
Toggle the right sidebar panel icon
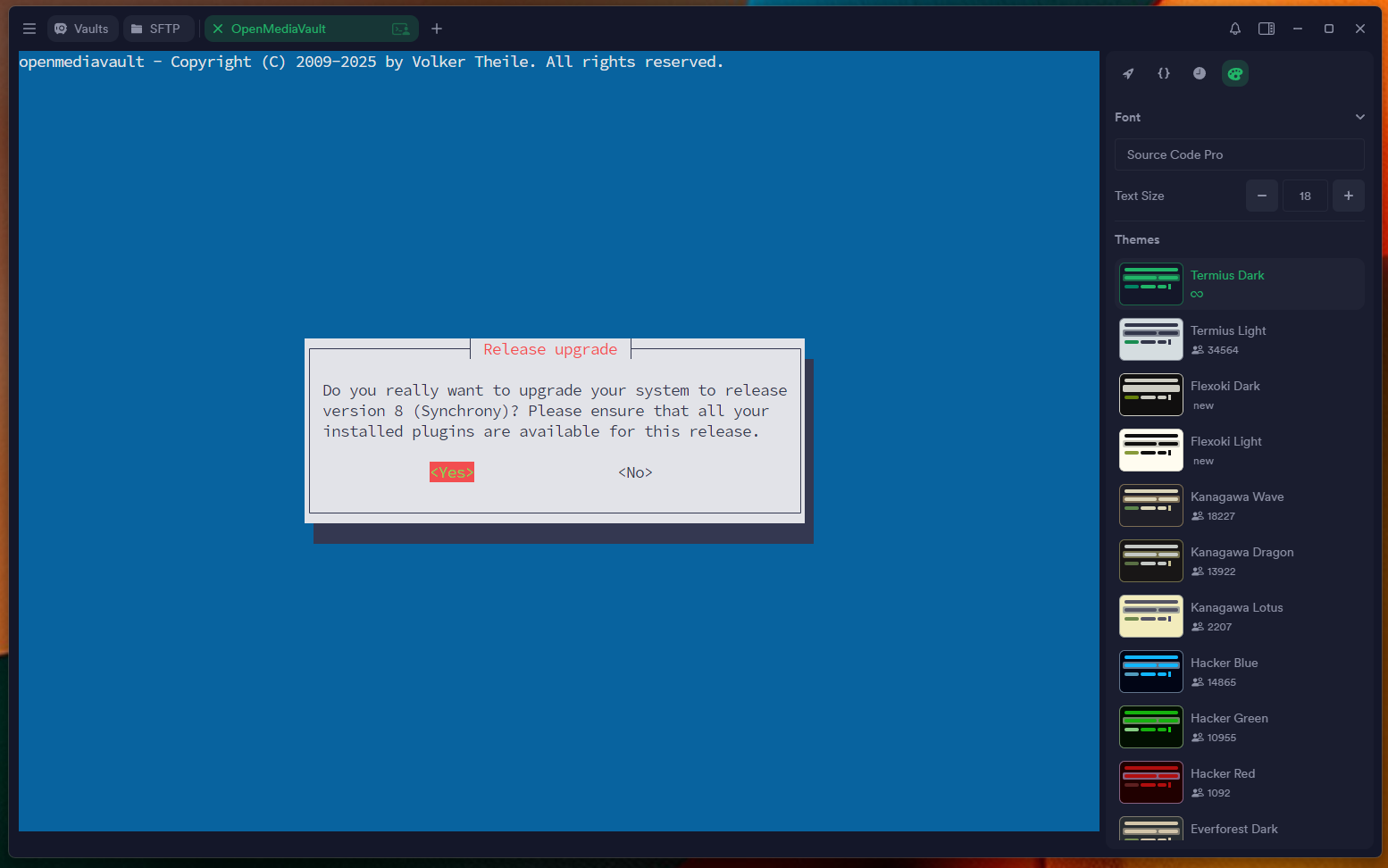pyautogui.click(x=1266, y=28)
